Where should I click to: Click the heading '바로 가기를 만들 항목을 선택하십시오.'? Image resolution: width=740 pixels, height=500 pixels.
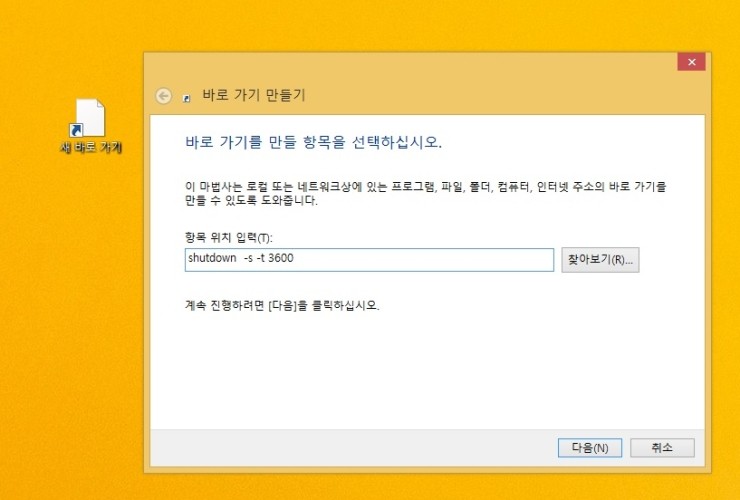point(313,142)
